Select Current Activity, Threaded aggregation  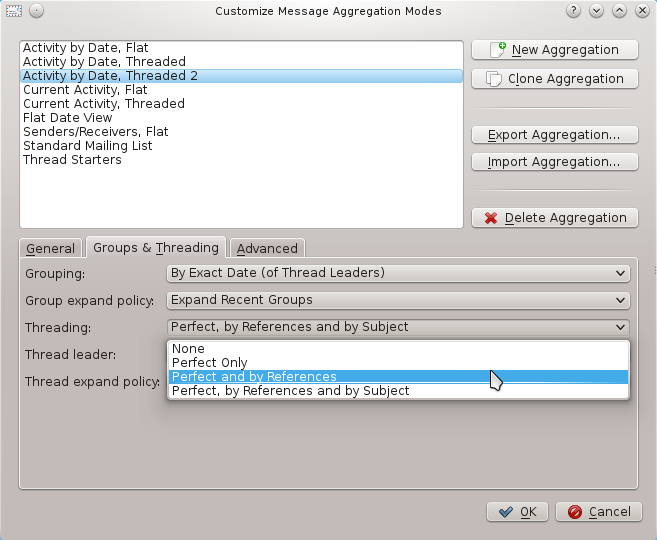pyautogui.click(x=241, y=103)
